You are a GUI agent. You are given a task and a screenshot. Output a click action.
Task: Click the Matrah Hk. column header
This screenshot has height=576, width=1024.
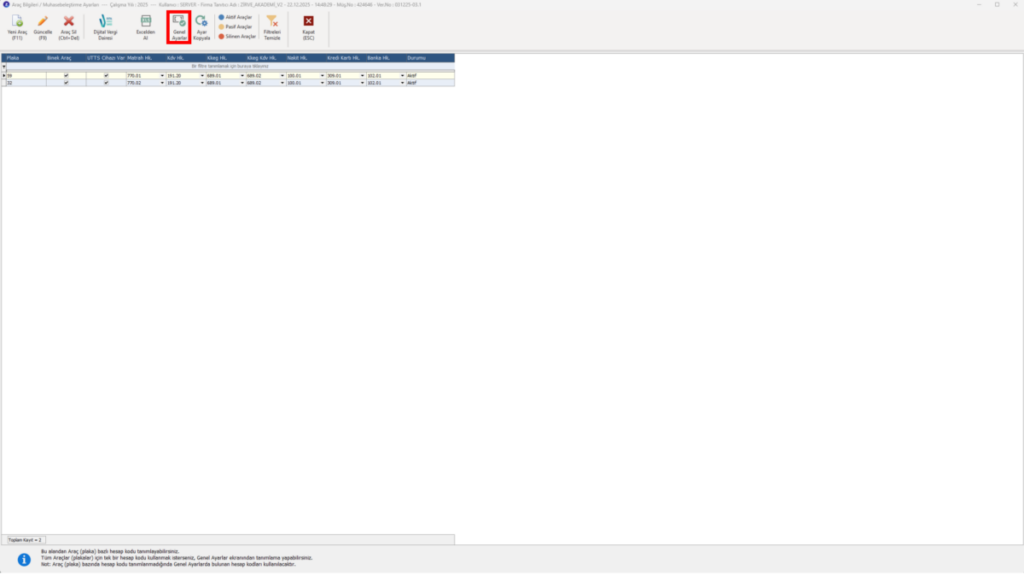point(146,58)
